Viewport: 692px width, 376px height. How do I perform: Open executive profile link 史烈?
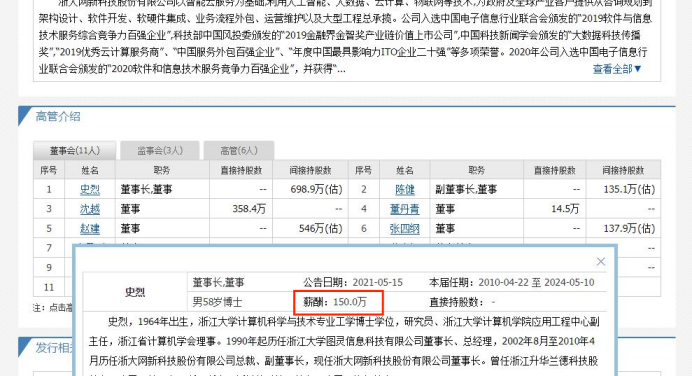[90, 189]
